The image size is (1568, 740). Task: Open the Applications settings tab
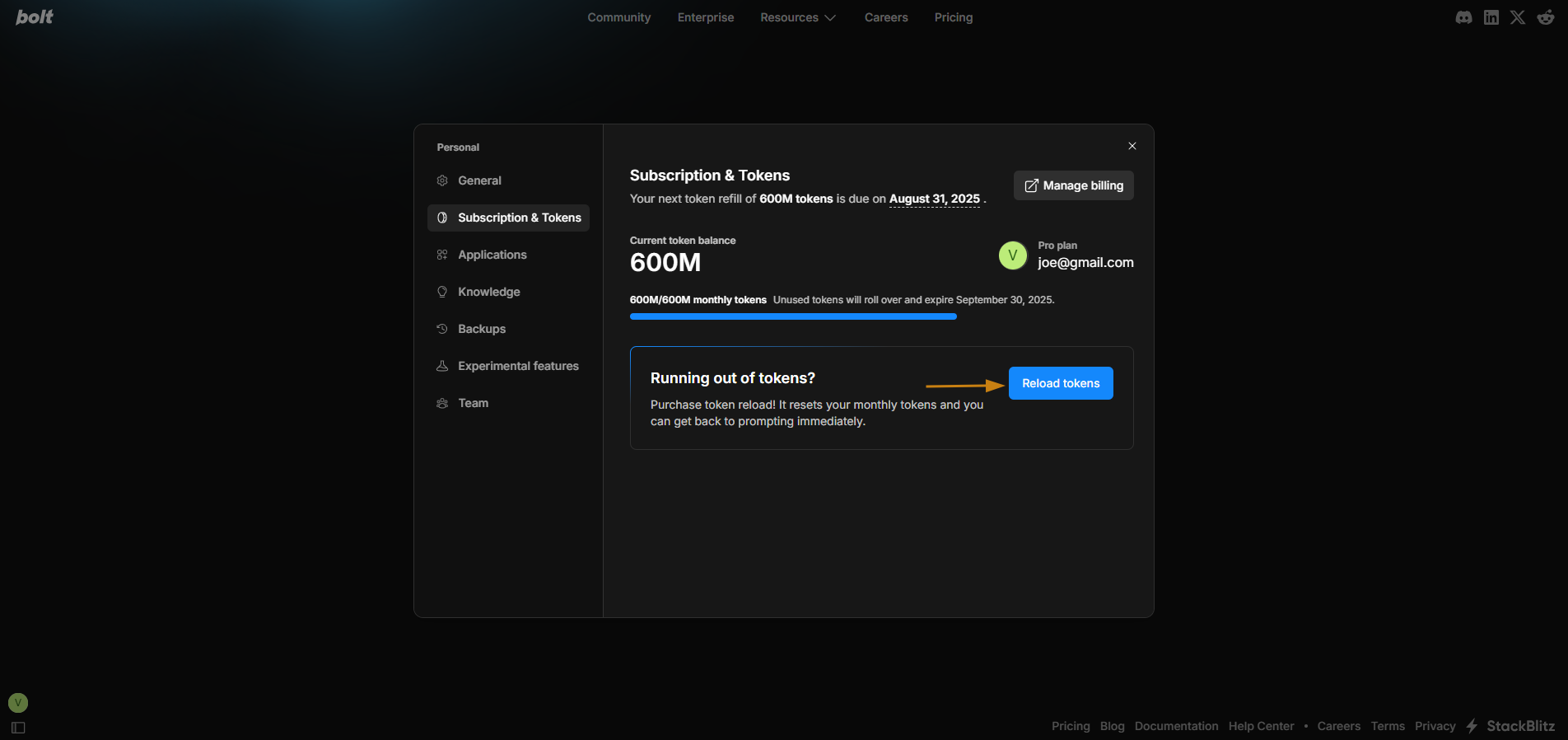(x=508, y=255)
